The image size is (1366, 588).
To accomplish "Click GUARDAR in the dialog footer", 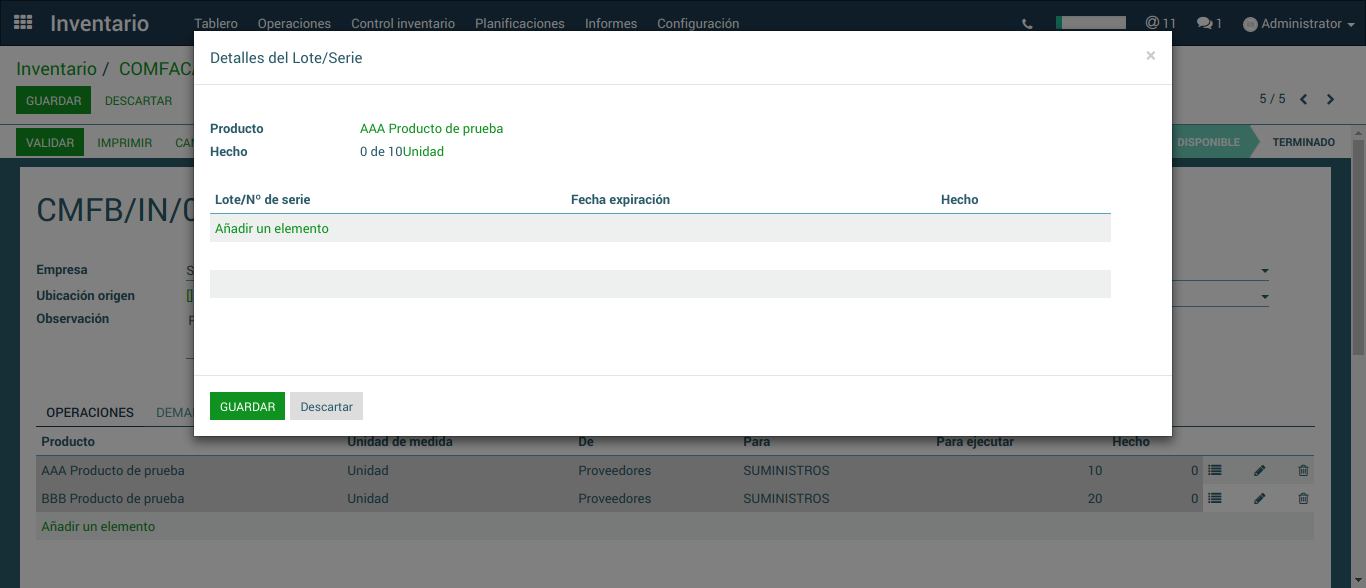I will [247, 406].
